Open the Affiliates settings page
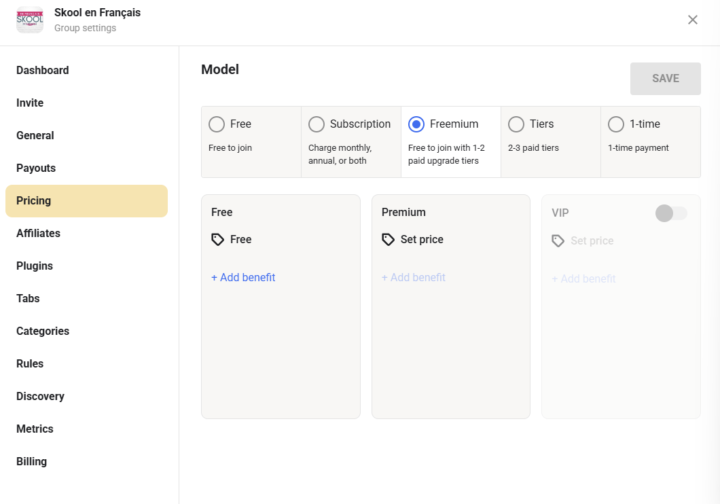The width and height of the screenshot is (720, 504). 38,233
